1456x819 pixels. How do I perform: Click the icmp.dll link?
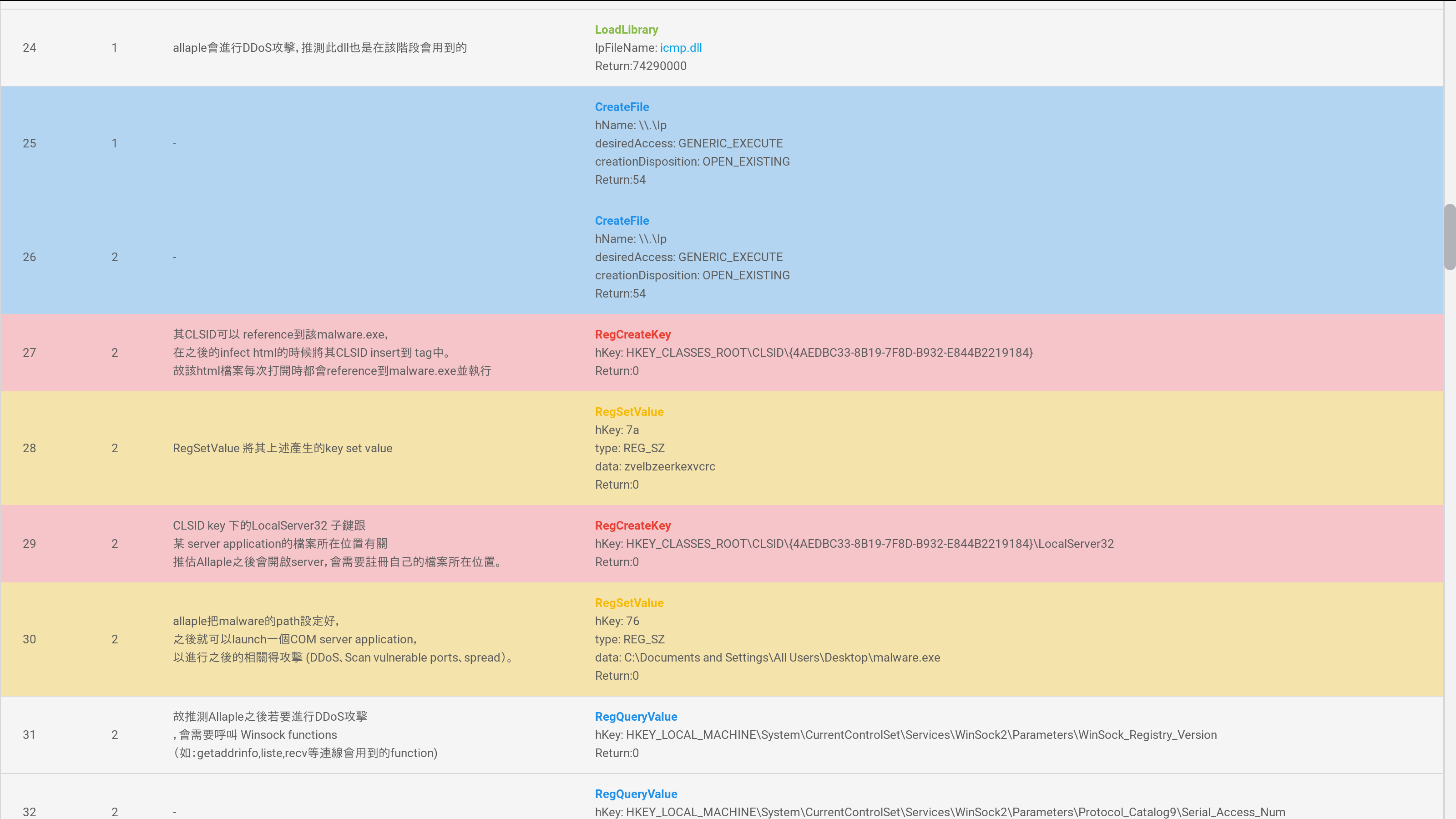(681, 48)
